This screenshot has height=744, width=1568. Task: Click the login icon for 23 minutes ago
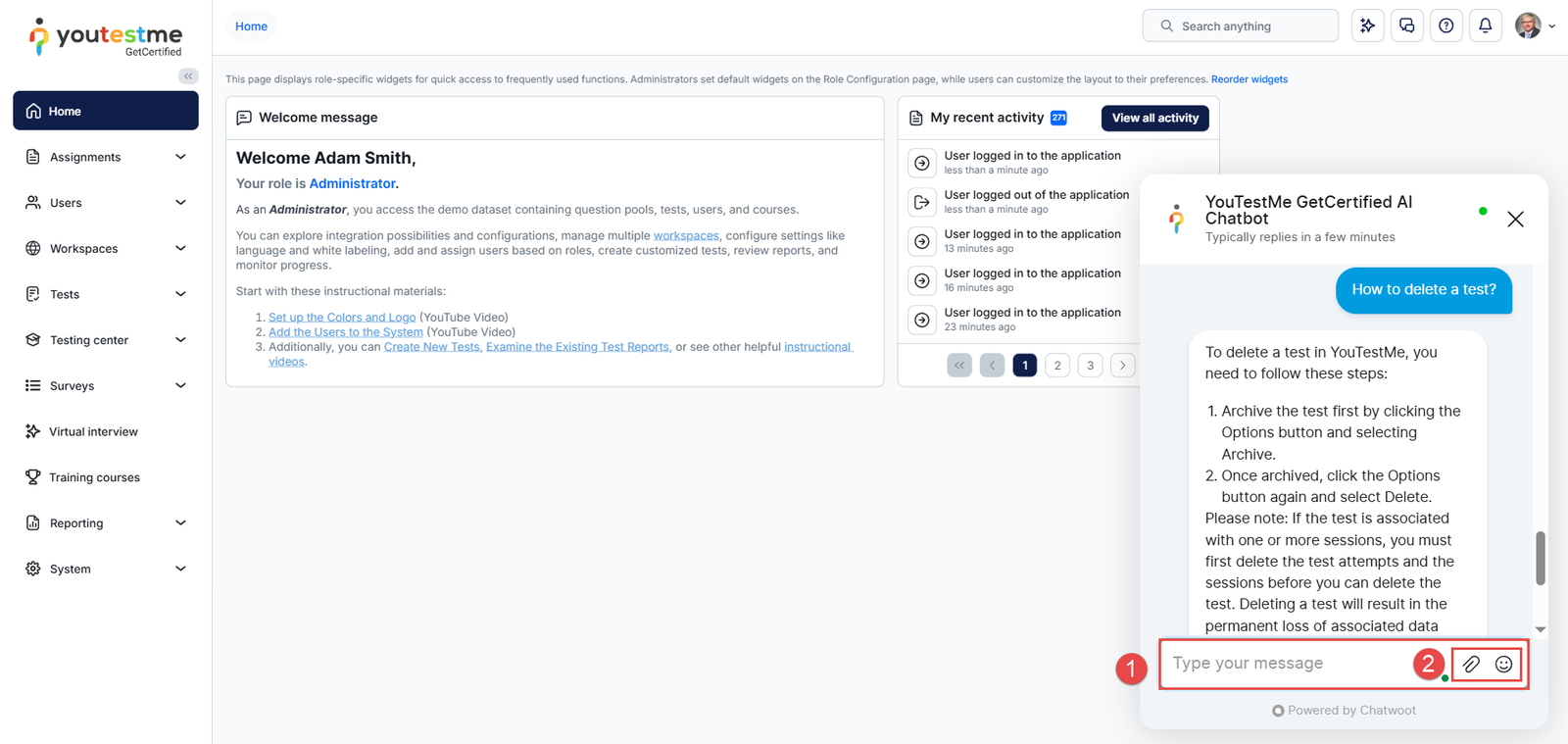922,320
